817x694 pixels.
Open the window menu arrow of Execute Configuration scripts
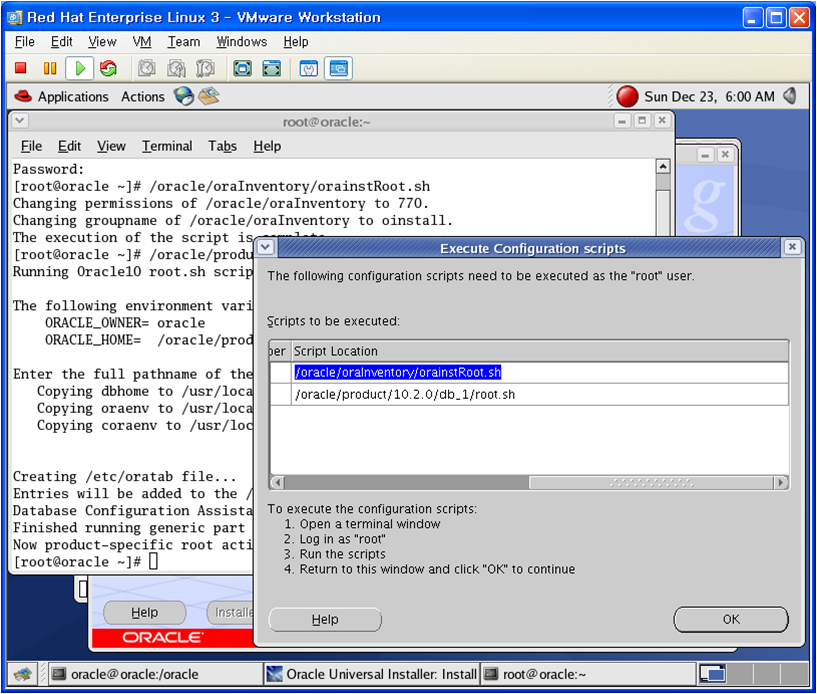coord(266,246)
